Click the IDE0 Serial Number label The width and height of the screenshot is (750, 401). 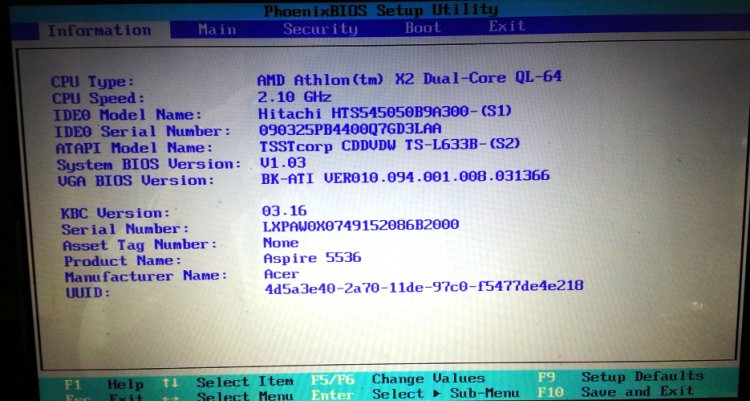coord(143,132)
